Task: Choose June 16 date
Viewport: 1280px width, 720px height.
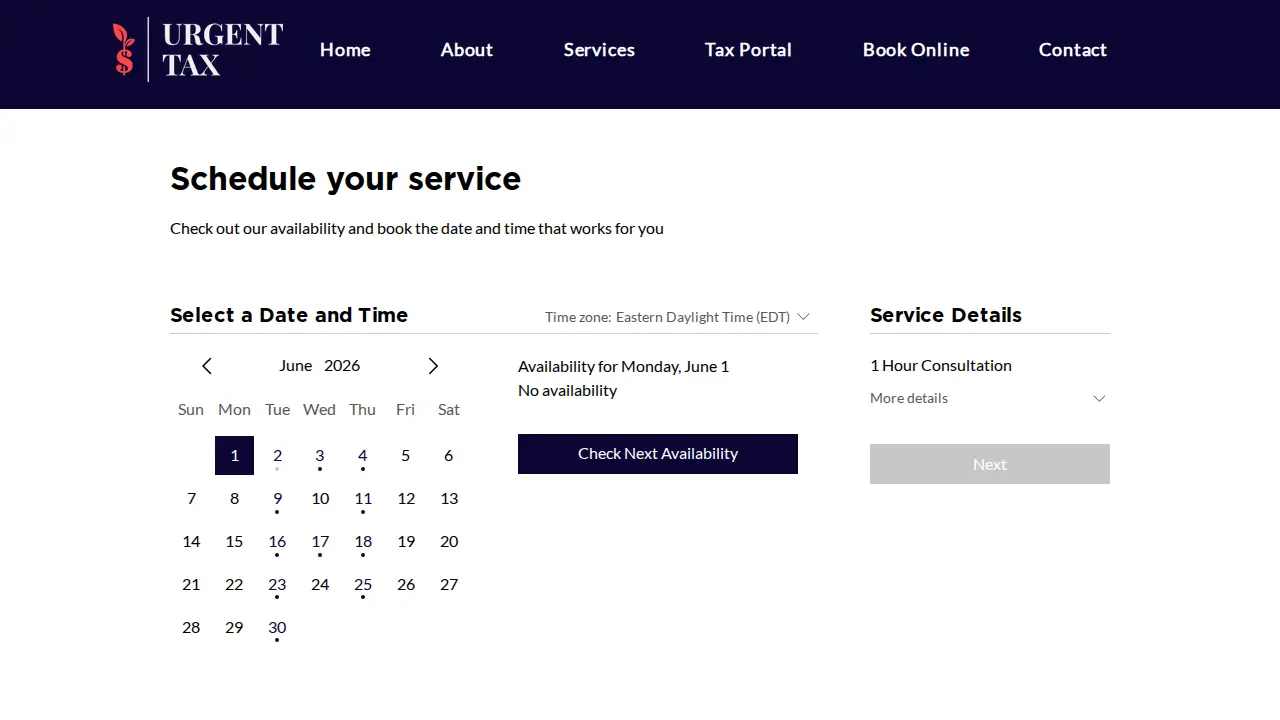Action: click(277, 541)
